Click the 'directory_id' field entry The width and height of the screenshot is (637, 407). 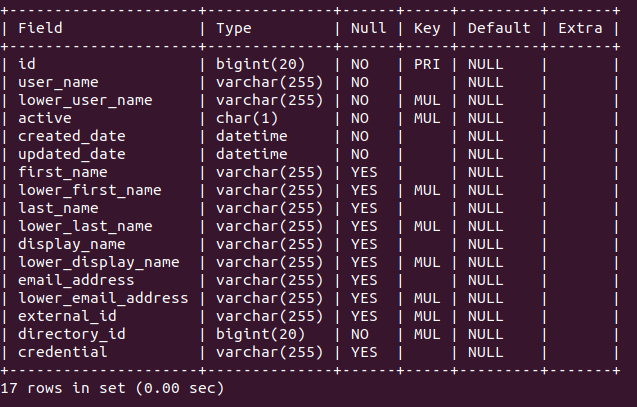tap(72, 334)
